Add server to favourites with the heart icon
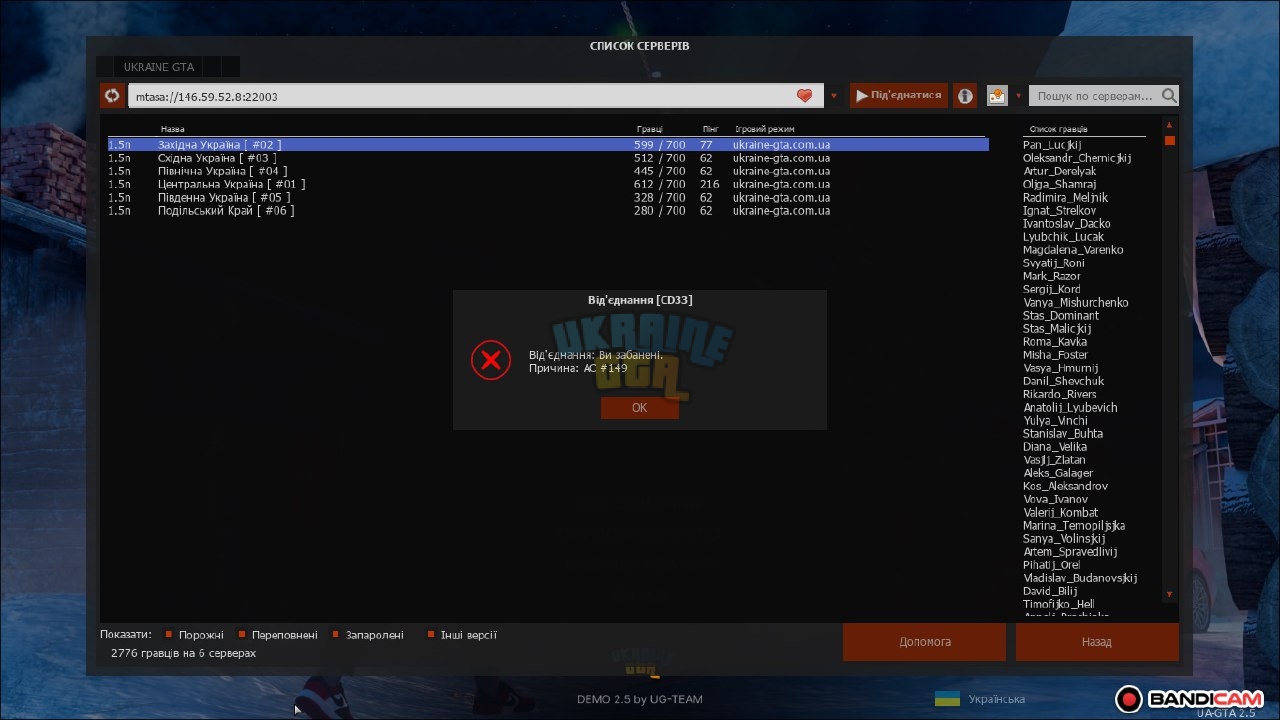1280x720 pixels. click(x=805, y=96)
